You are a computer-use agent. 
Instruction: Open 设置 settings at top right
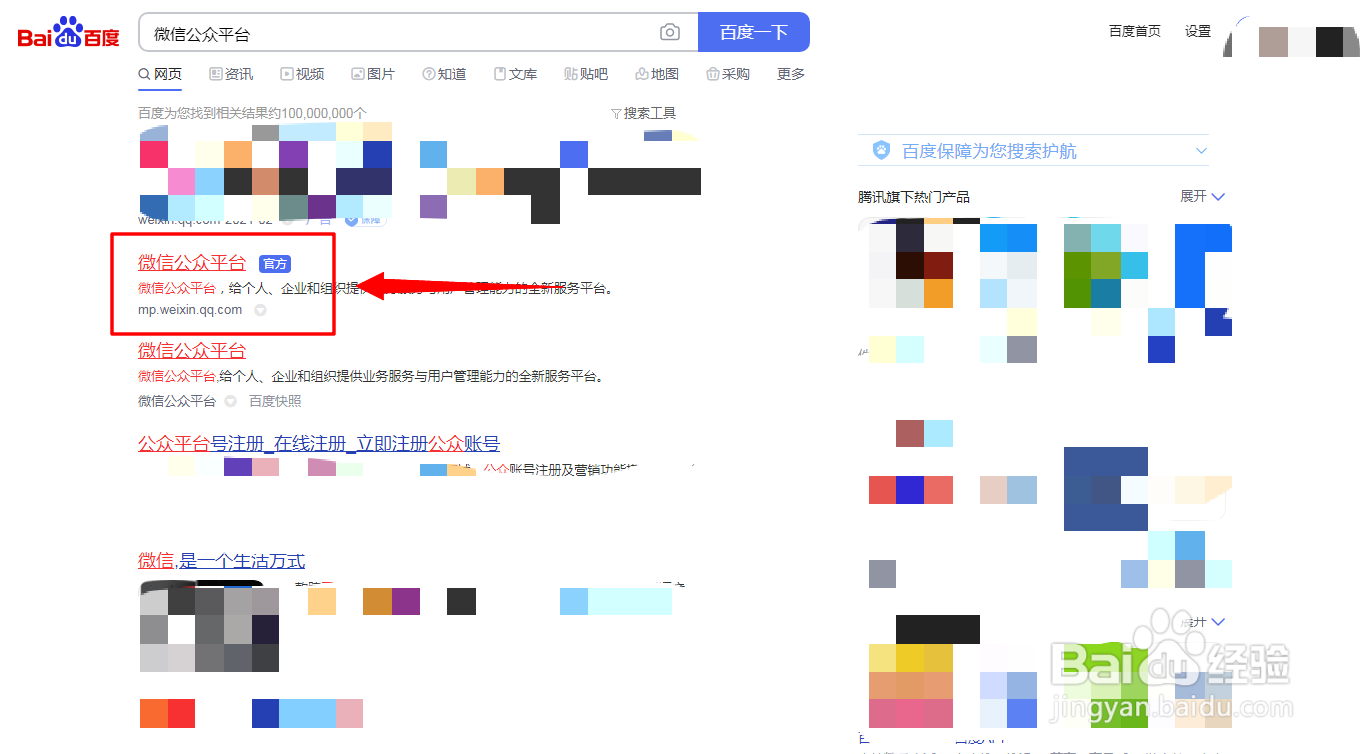[1197, 30]
